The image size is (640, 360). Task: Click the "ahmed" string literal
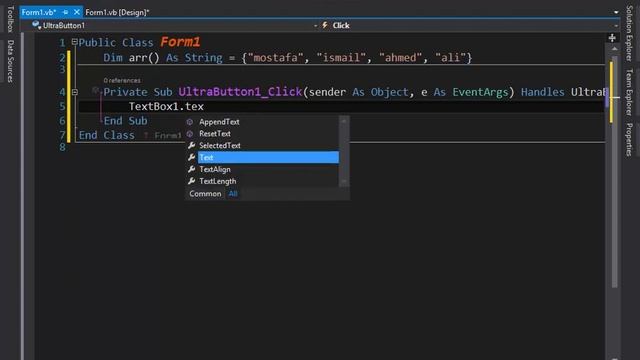(x=401, y=58)
